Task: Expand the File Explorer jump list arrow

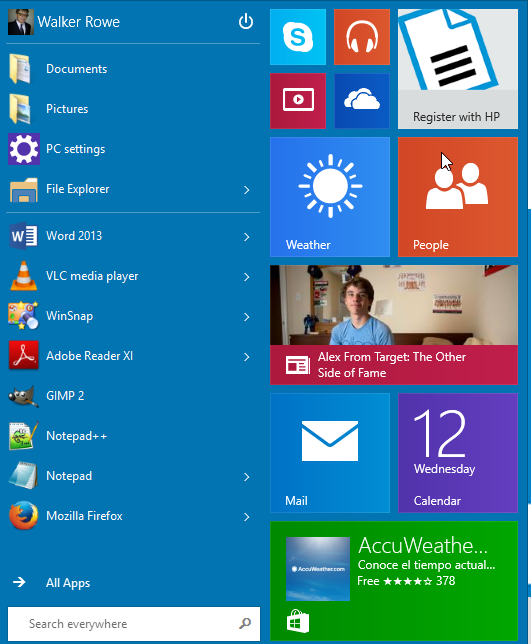Action: tap(246, 190)
